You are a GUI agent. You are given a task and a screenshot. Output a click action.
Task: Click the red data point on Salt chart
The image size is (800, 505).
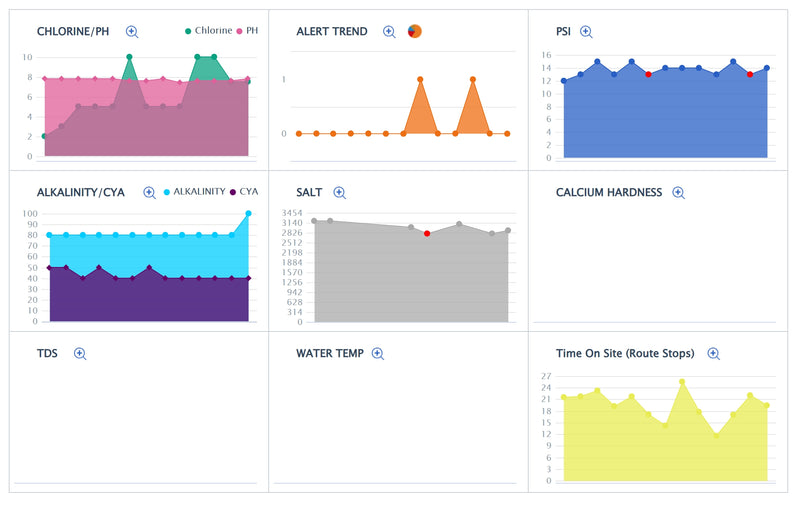[427, 233]
